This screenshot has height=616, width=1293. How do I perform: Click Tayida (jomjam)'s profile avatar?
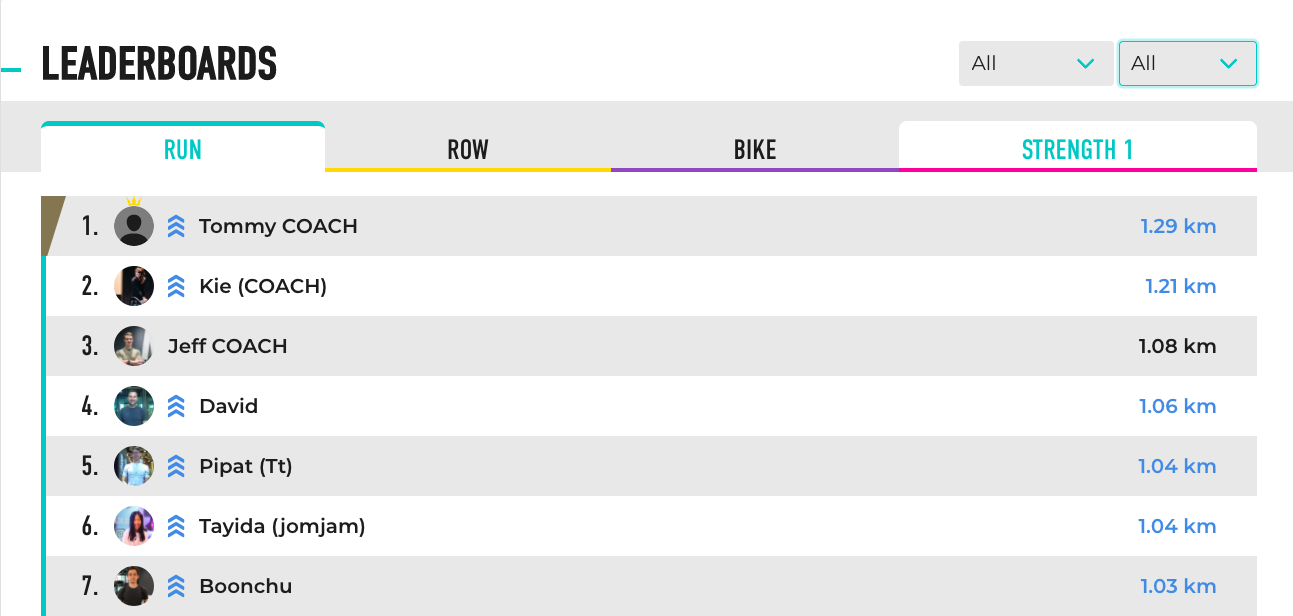point(134,526)
